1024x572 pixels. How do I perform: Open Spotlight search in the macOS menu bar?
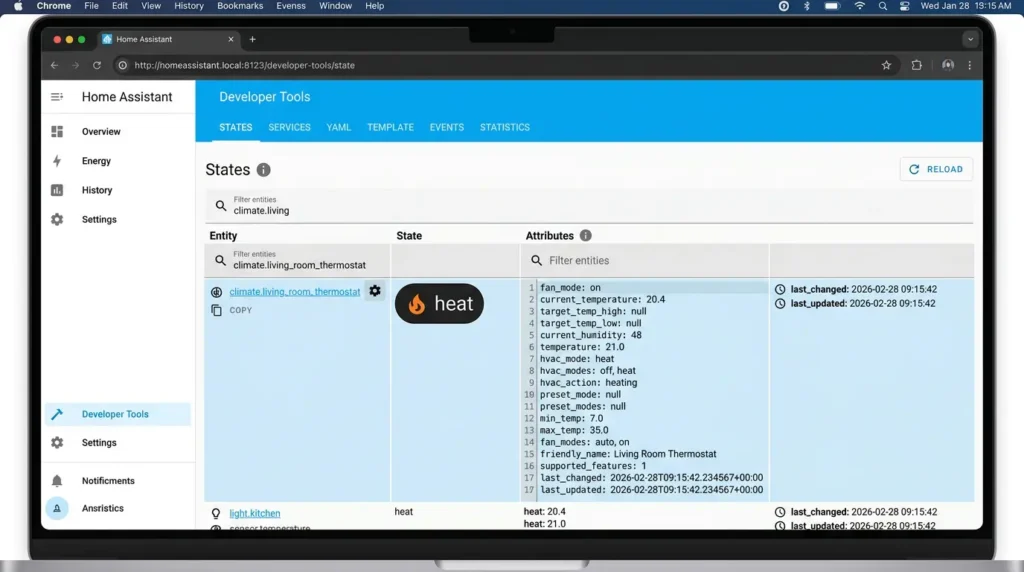tap(883, 6)
